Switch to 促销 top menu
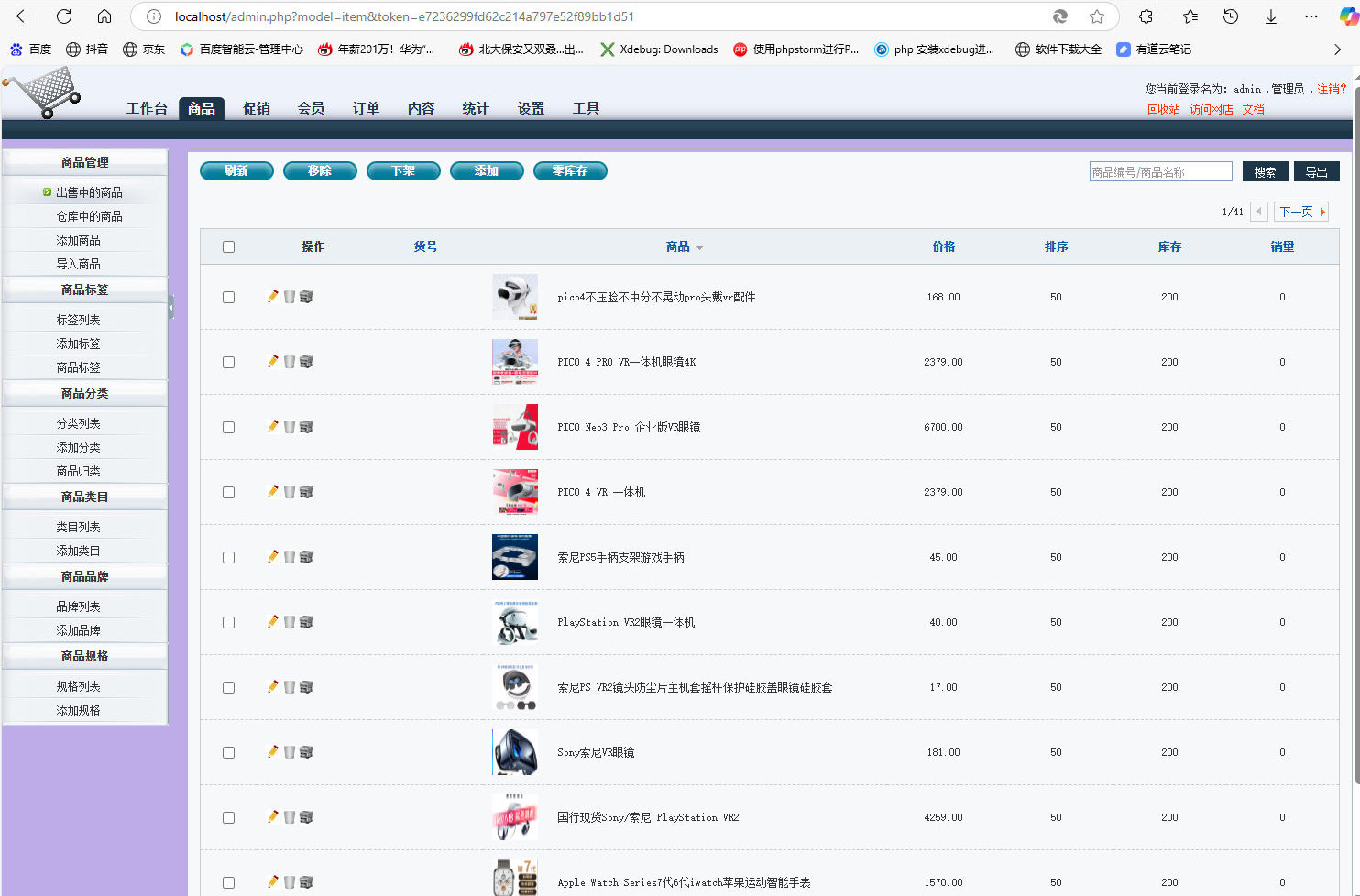The image size is (1360, 896). [x=257, y=108]
